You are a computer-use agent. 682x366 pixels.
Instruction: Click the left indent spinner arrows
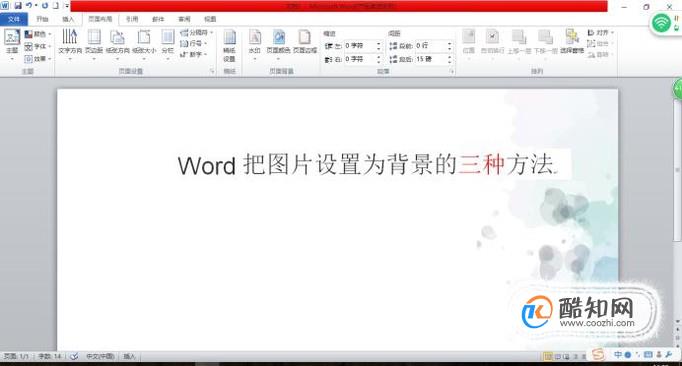point(379,46)
